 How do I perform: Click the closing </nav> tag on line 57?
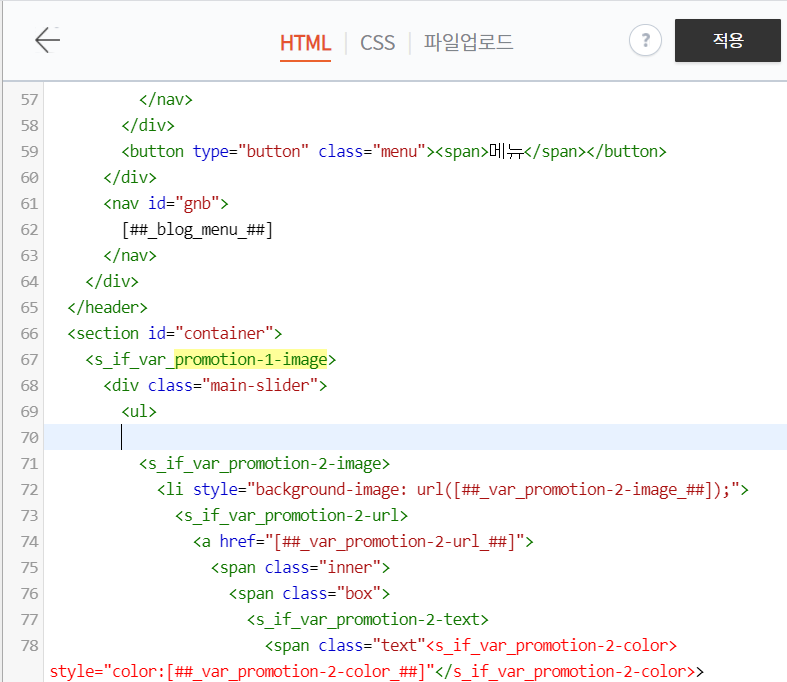166,99
